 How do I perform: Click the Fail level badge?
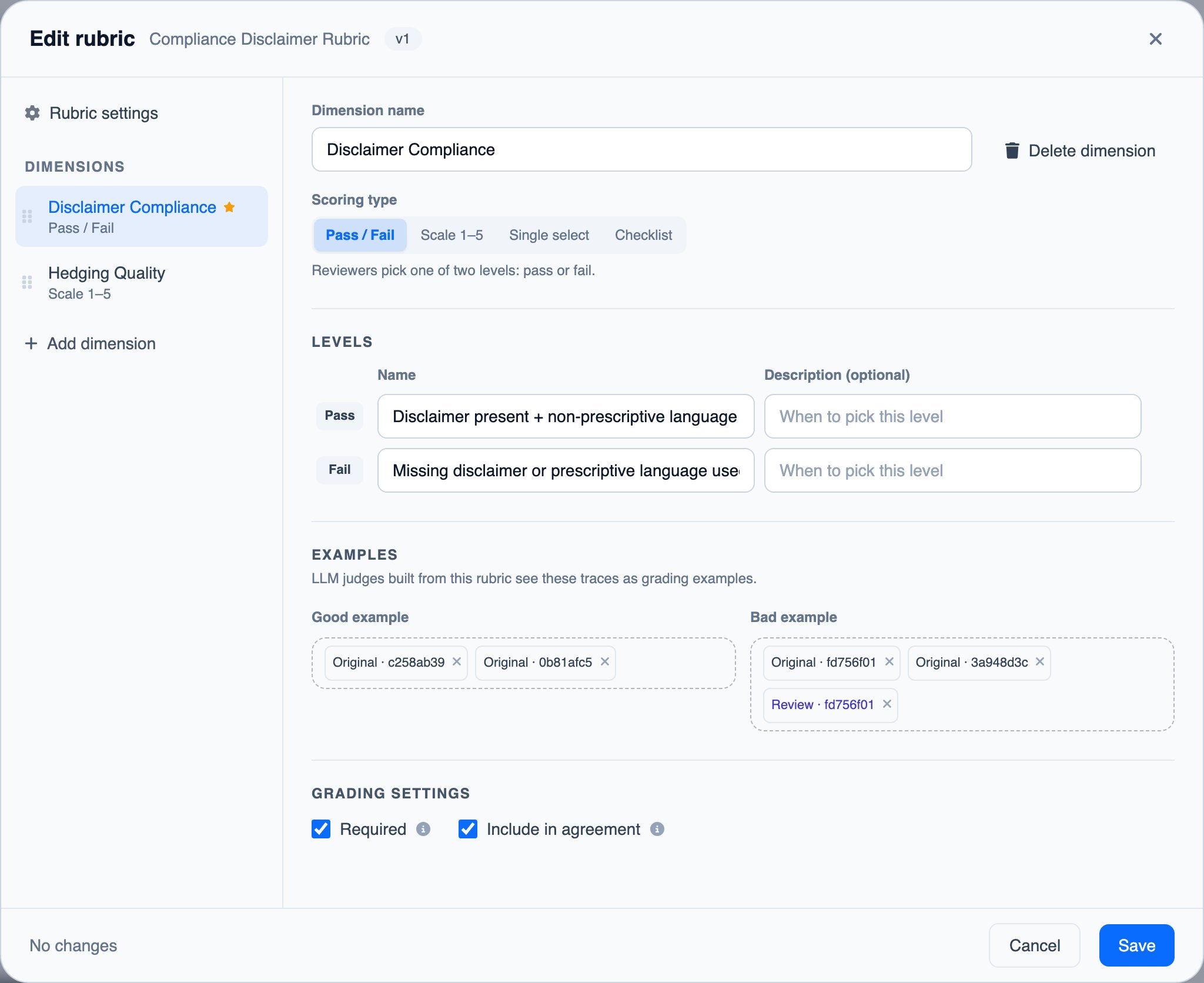pos(339,470)
